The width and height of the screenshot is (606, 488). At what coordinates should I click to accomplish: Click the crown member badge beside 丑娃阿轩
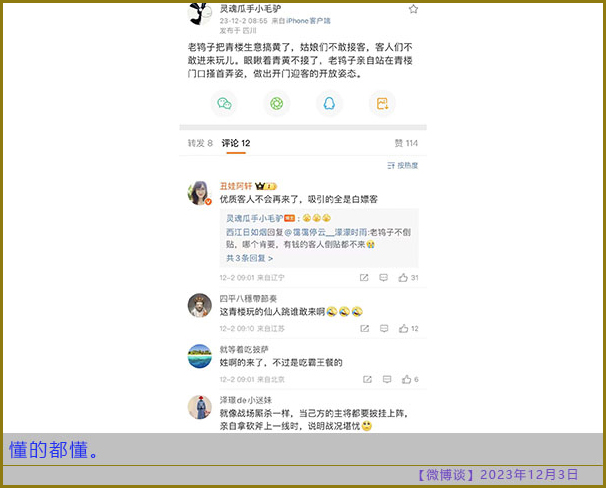click(x=266, y=187)
